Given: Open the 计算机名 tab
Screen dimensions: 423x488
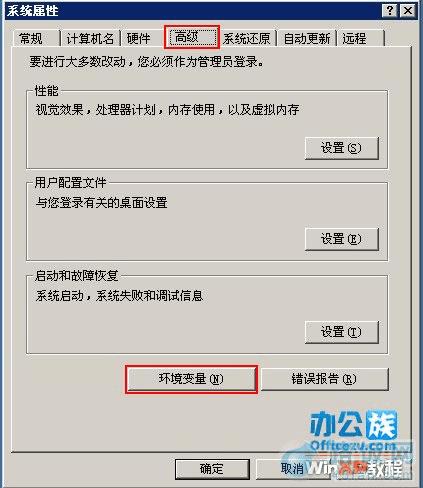Looking at the screenshot, I should [x=90, y=39].
